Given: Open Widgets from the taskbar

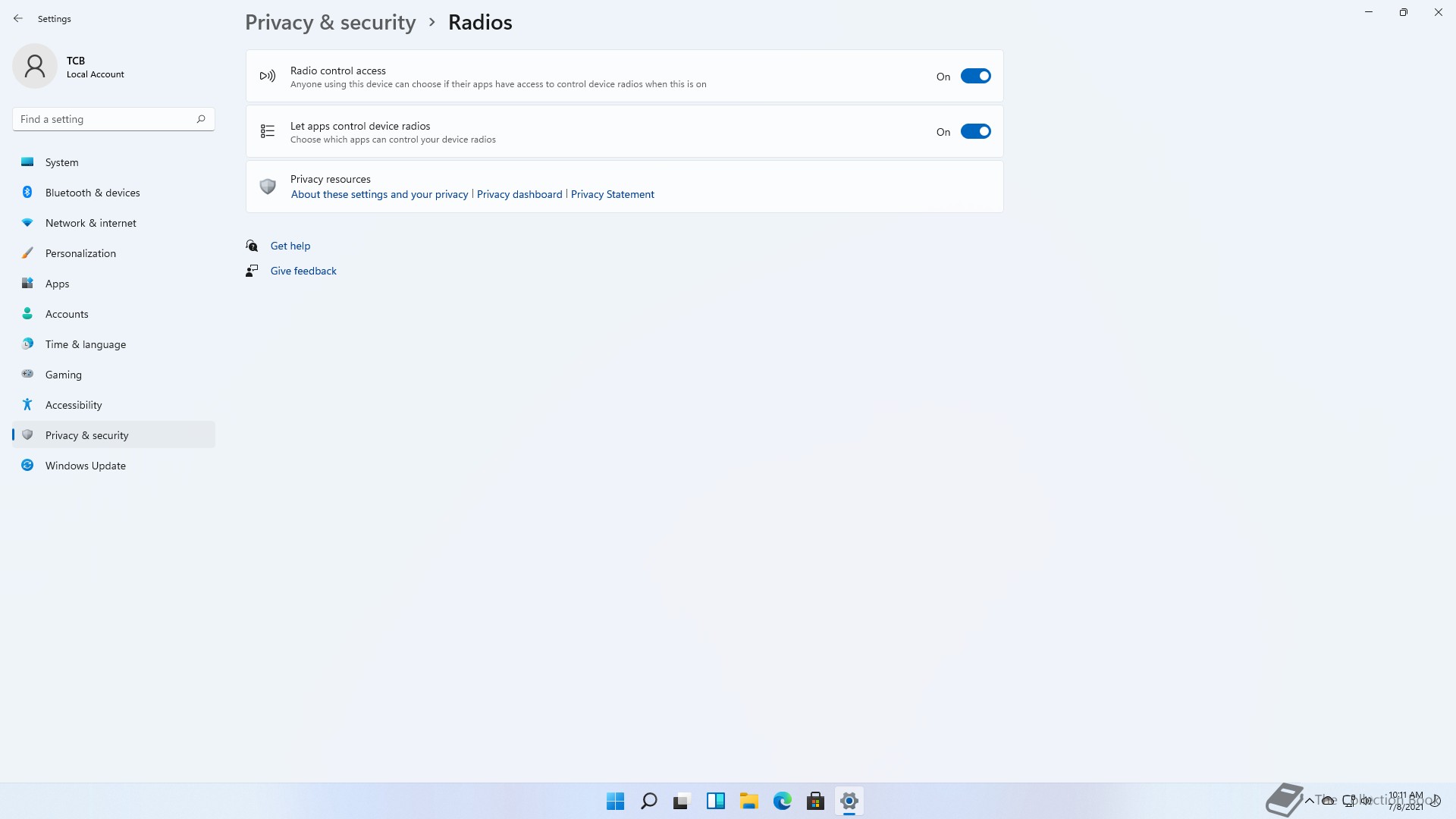Looking at the screenshot, I should click(715, 801).
